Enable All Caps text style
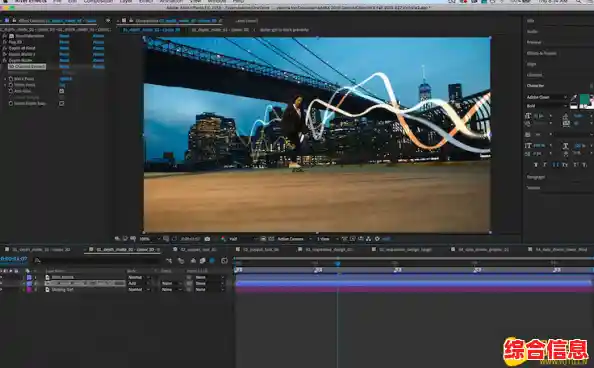Viewport: 594px width, 368px height. click(x=555, y=164)
